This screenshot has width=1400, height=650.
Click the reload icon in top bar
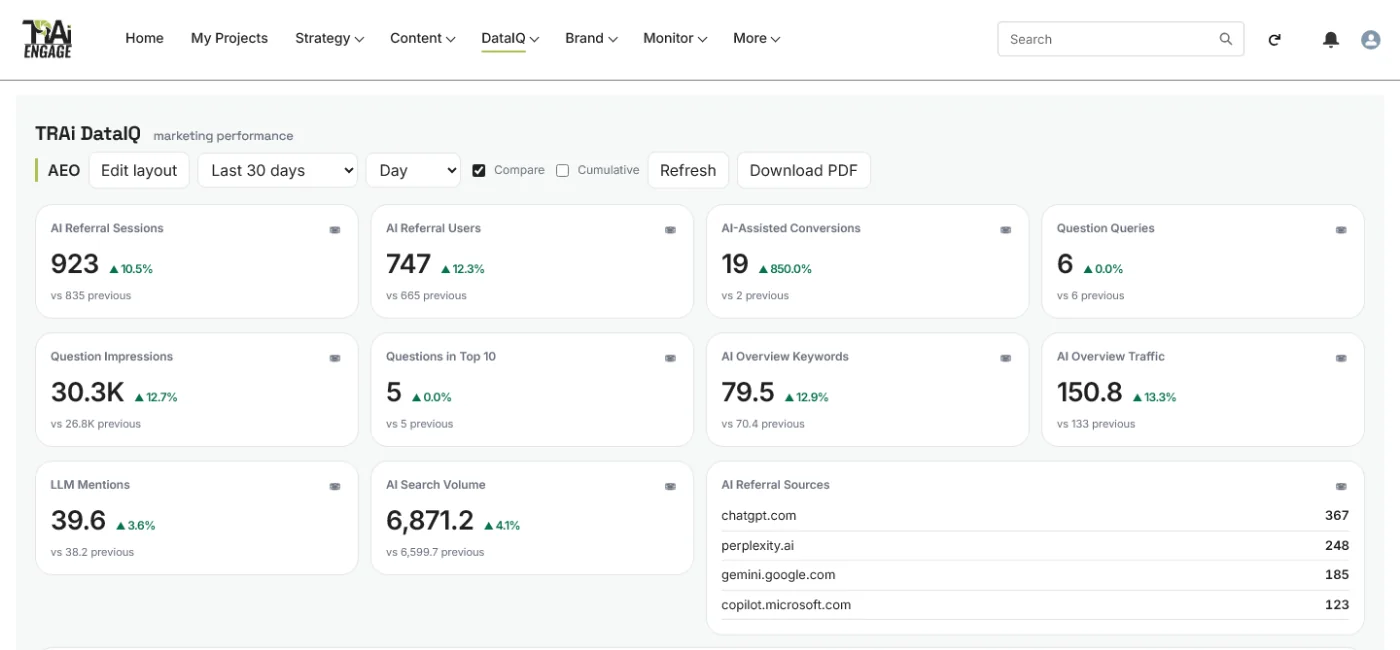coord(1275,40)
